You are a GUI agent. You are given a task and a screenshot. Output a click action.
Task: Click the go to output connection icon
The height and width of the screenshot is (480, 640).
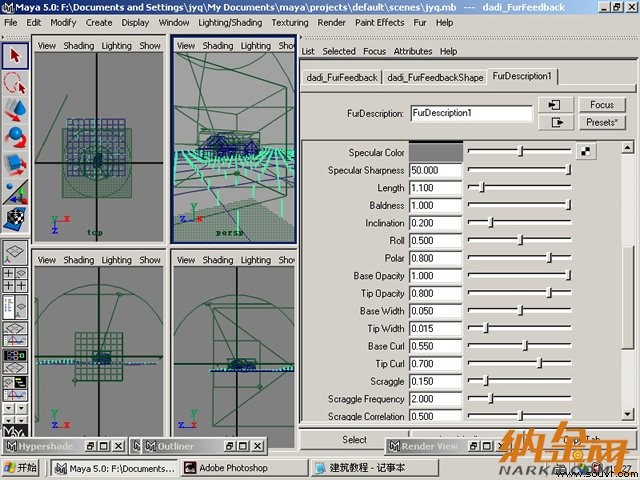pyautogui.click(x=556, y=122)
